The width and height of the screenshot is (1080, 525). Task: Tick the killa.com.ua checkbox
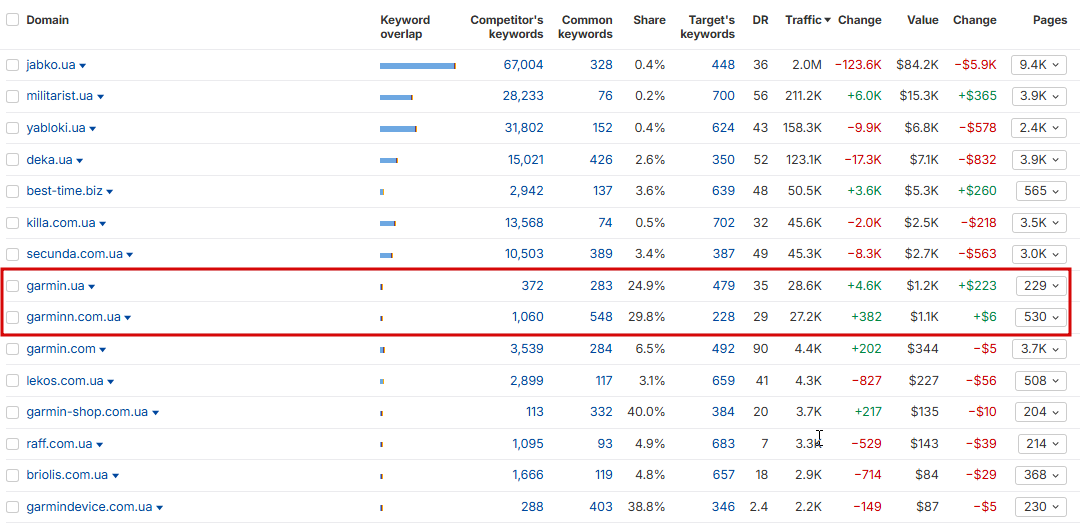click(x=12, y=223)
